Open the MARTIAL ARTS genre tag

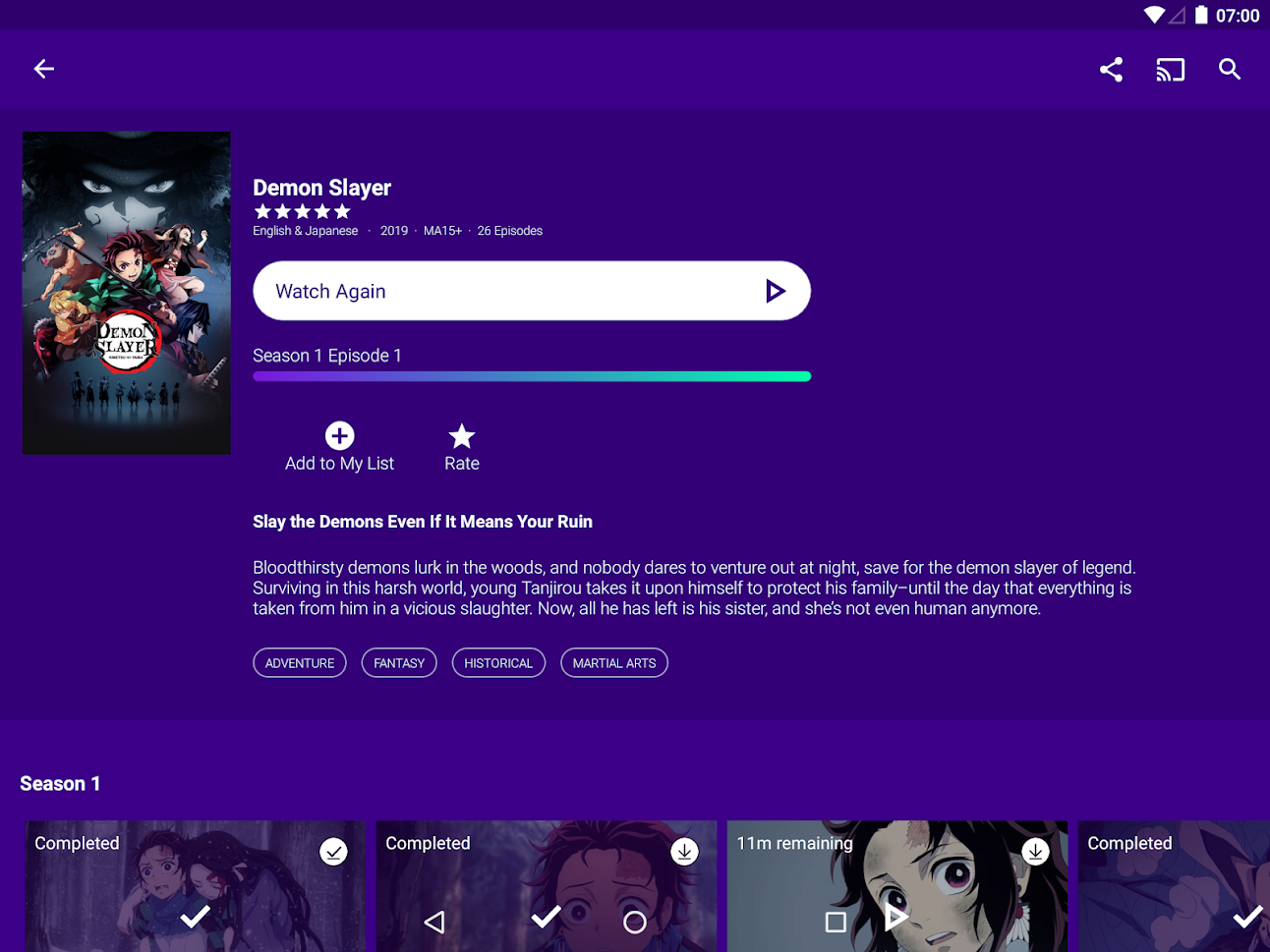click(613, 663)
